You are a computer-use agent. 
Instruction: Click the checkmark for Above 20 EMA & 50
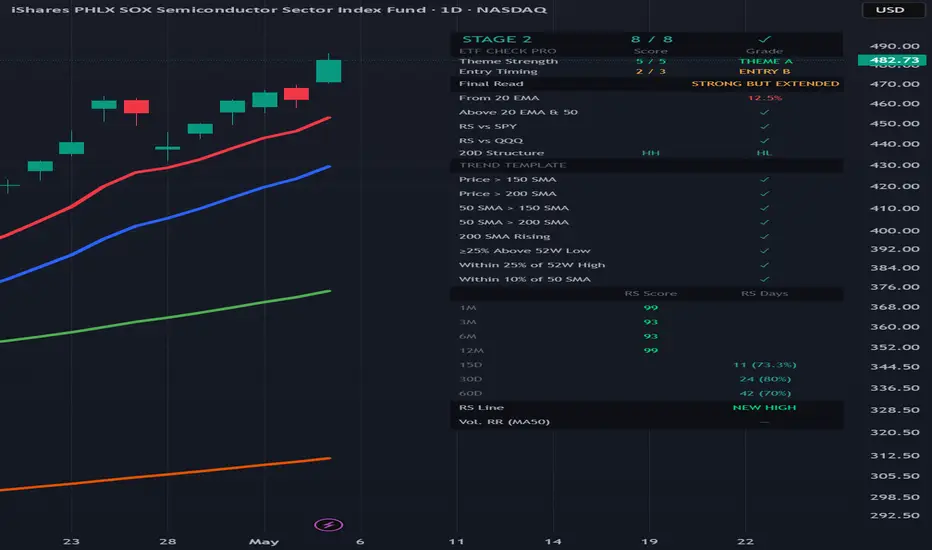click(x=764, y=112)
